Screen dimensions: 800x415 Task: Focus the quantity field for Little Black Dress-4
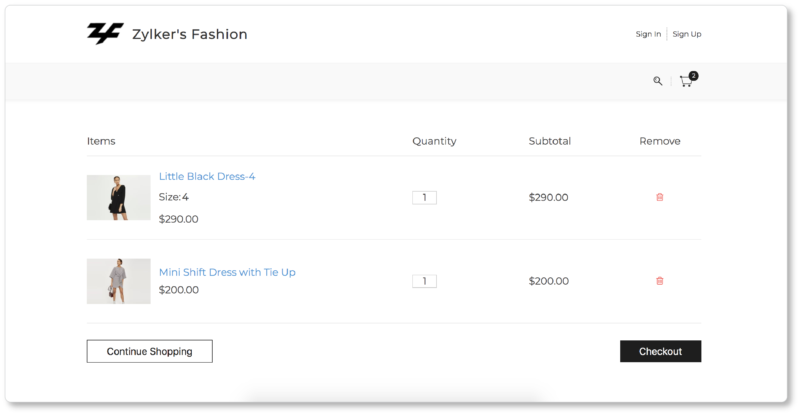[x=424, y=198]
